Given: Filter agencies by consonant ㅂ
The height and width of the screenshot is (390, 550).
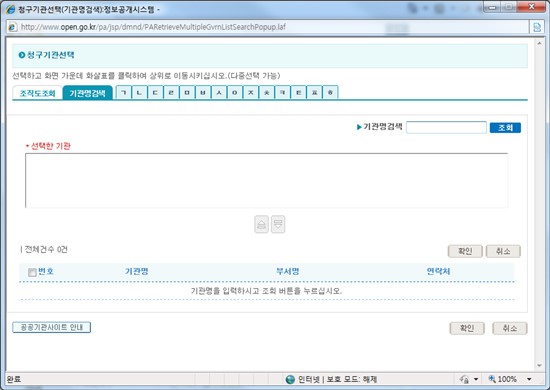Looking at the screenshot, I should (x=203, y=93).
